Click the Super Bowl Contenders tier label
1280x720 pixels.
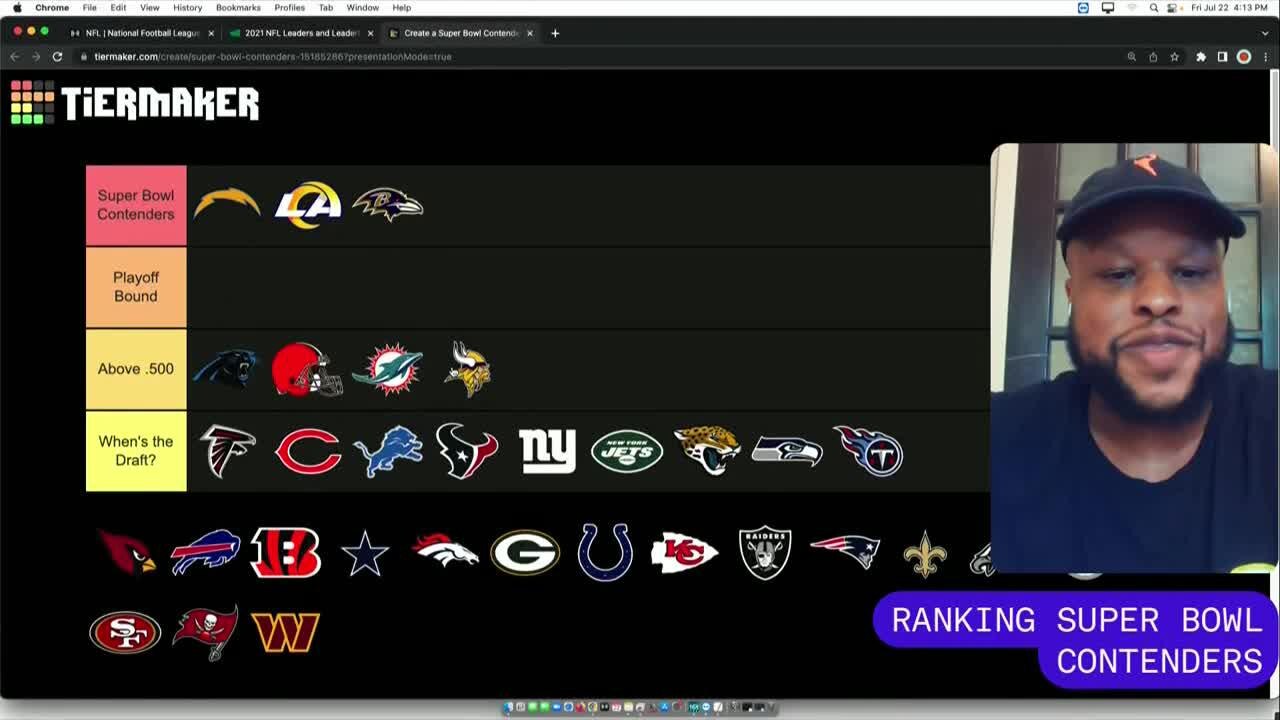point(136,205)
